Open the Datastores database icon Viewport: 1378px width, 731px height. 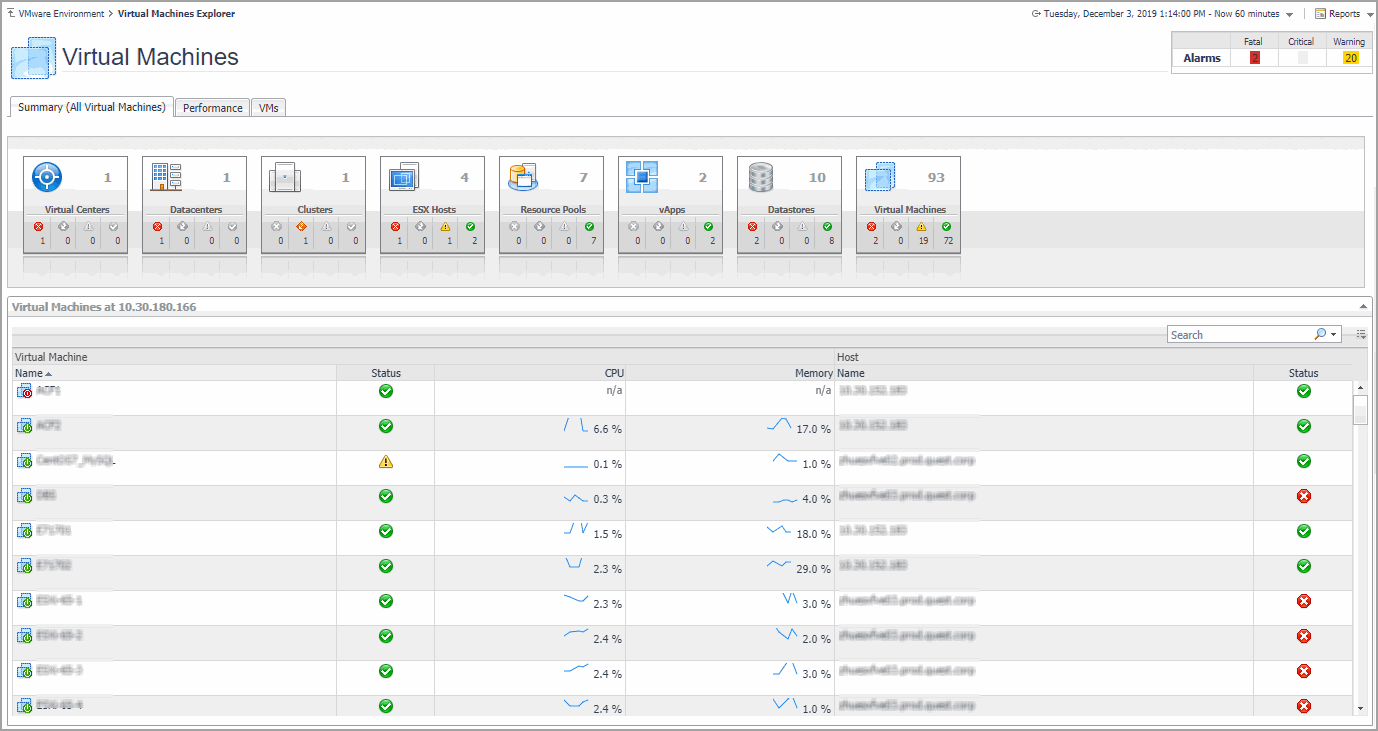click(x=761, y=177)
